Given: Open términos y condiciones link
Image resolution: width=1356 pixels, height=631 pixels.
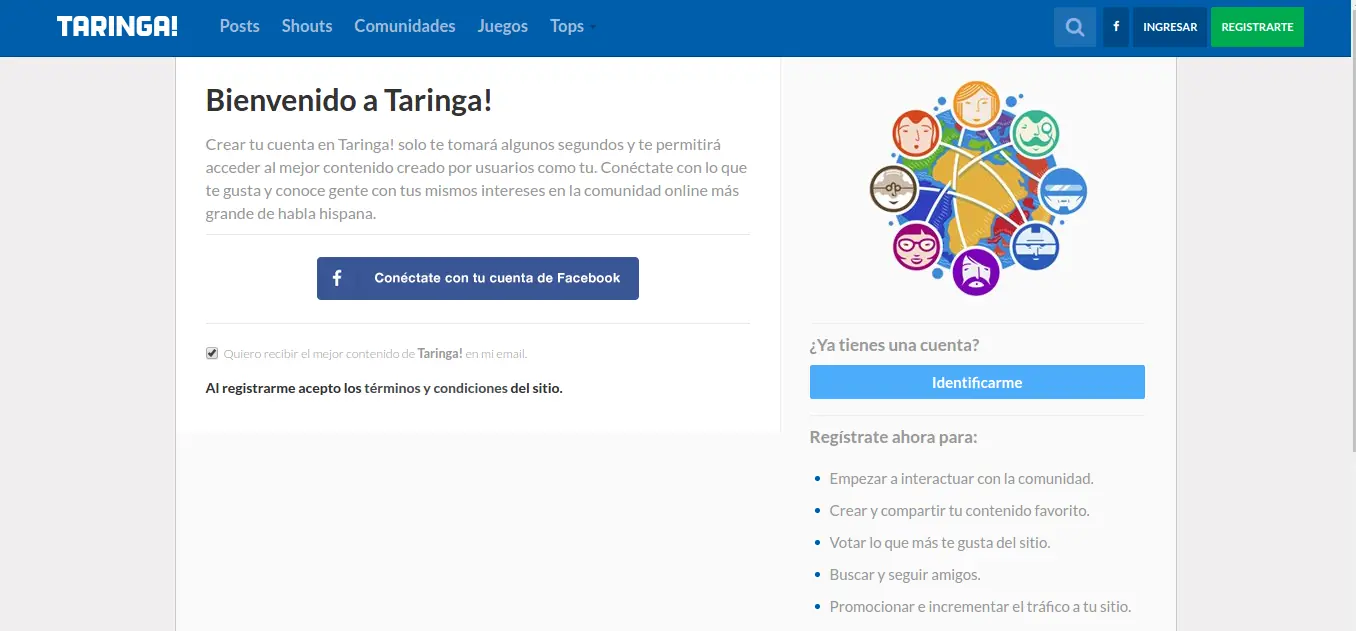Looking at the screenshot, I should 435,388.
